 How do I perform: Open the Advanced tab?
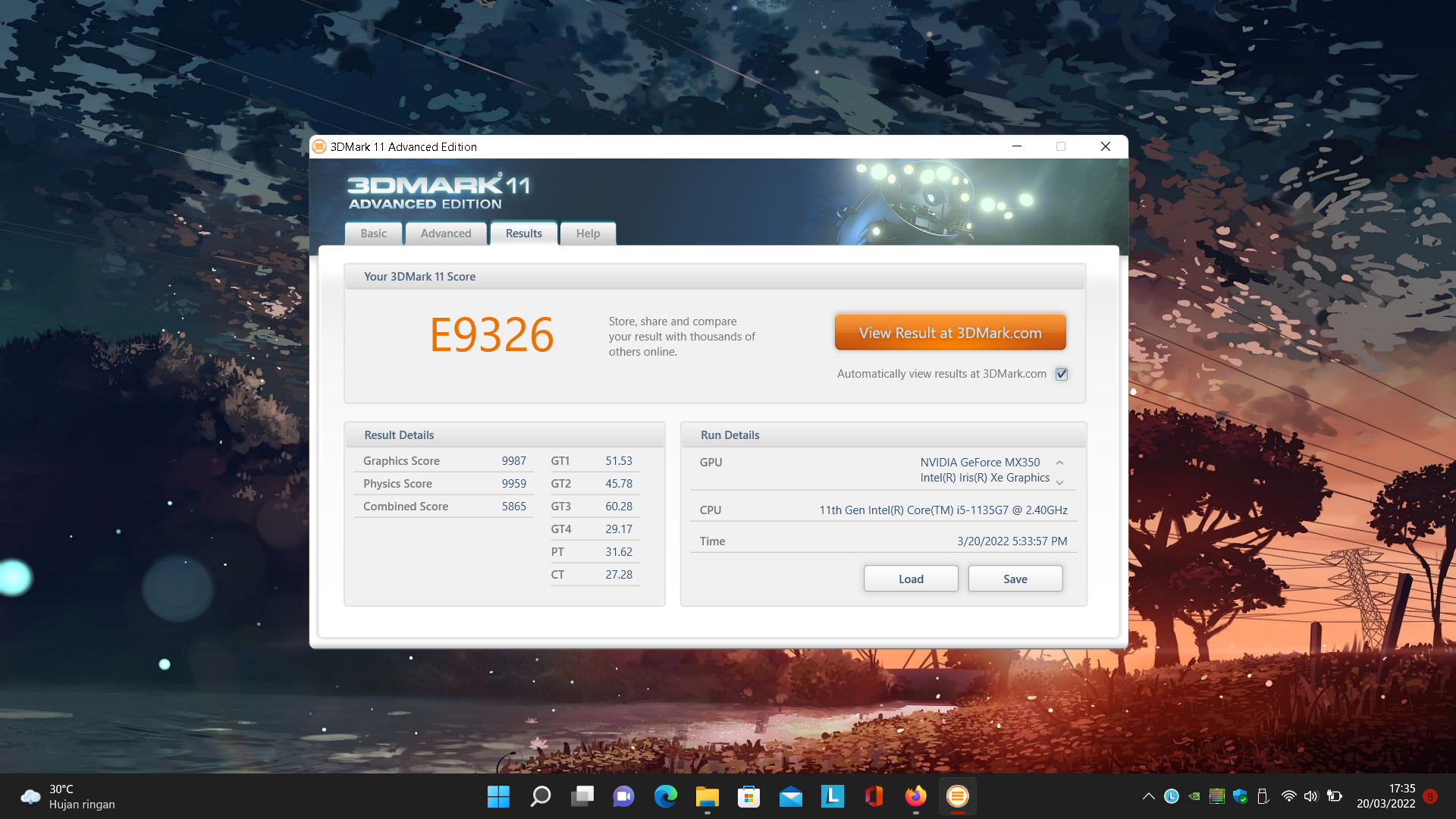(x=446, y=234)
